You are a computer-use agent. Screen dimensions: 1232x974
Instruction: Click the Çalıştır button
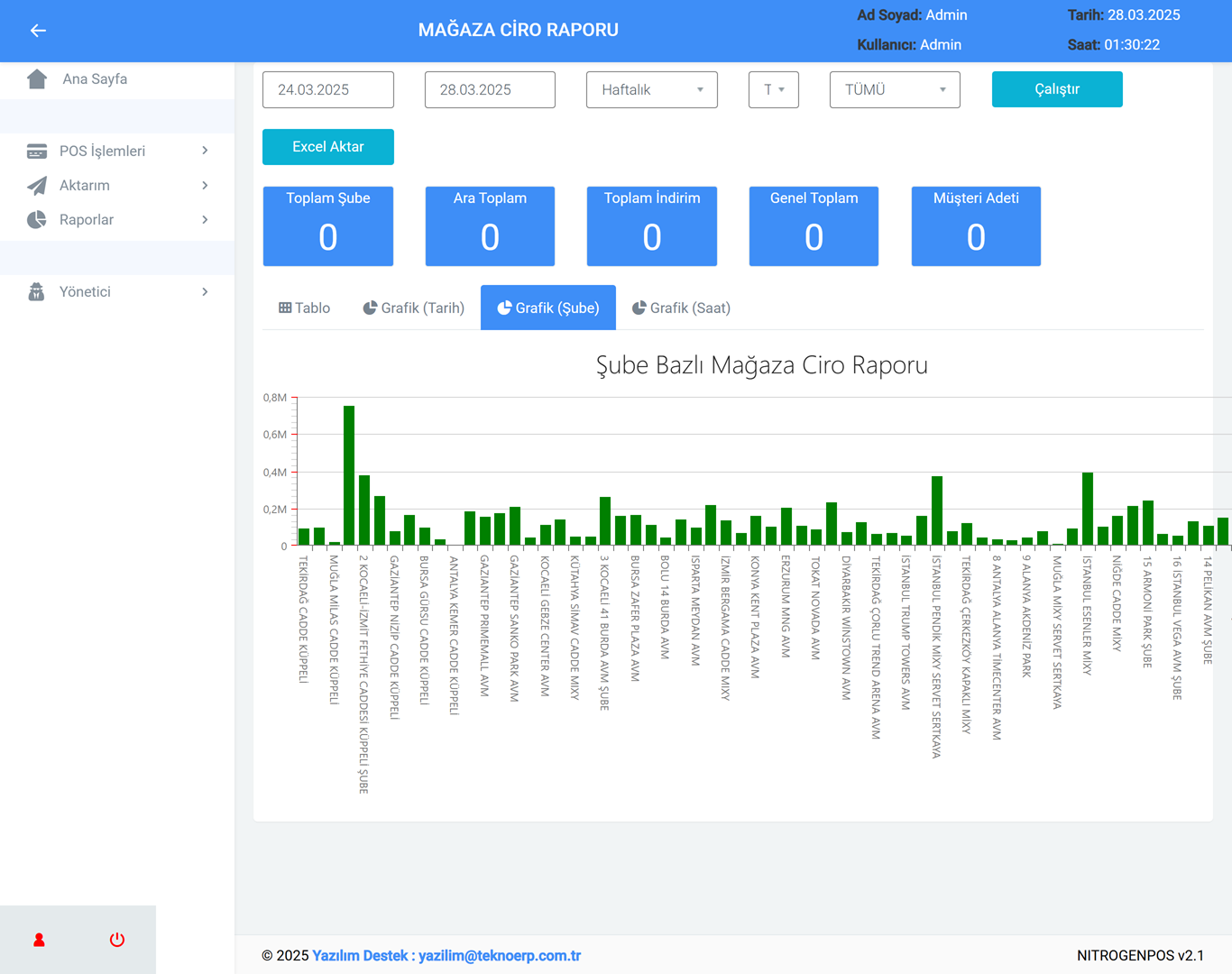coord(1057,89)
